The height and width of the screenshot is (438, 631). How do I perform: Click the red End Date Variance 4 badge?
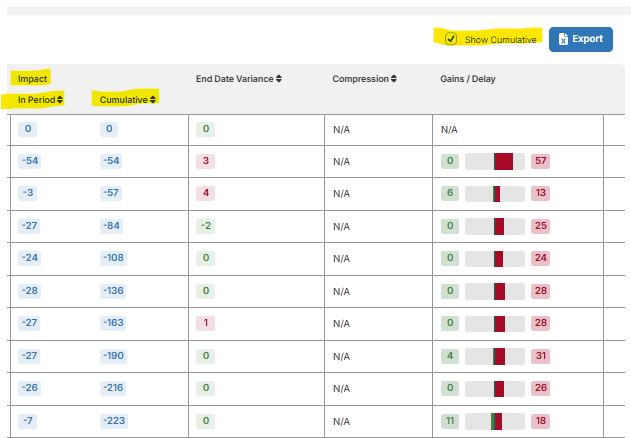coord(206,193)
